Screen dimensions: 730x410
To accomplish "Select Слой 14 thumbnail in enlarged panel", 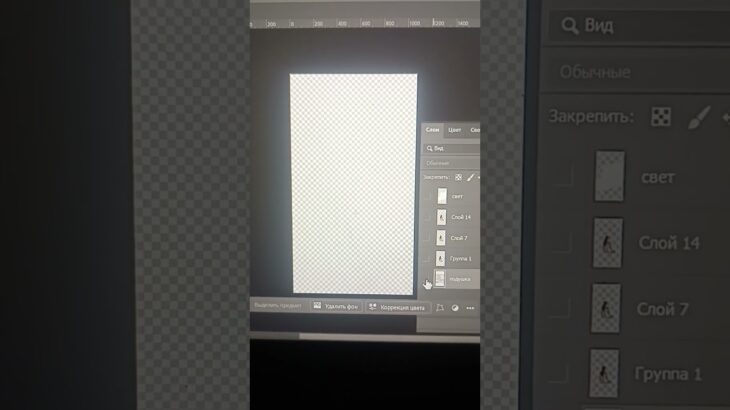I will [x=608, y=242].
